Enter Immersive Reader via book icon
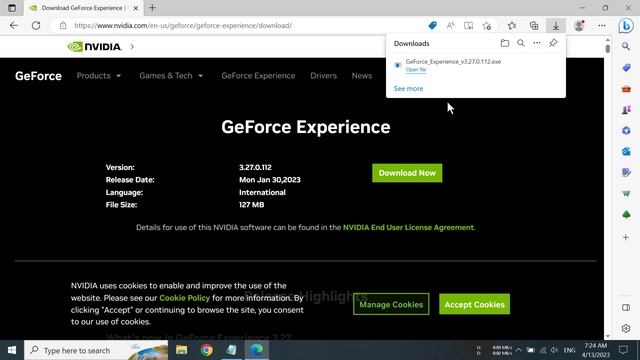Screen dimensions: 640x360 (469, 25)
